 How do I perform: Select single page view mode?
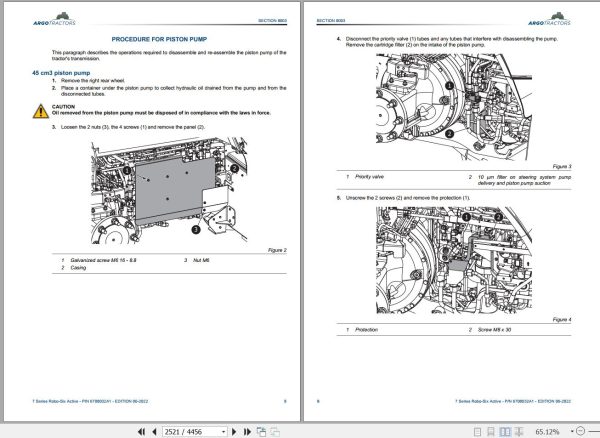[477, 431]
